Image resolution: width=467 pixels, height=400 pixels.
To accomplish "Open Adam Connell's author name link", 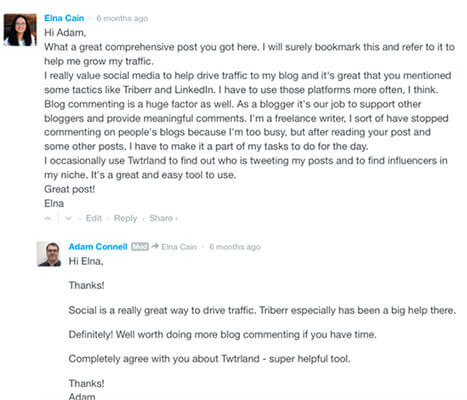I will 98,247.
